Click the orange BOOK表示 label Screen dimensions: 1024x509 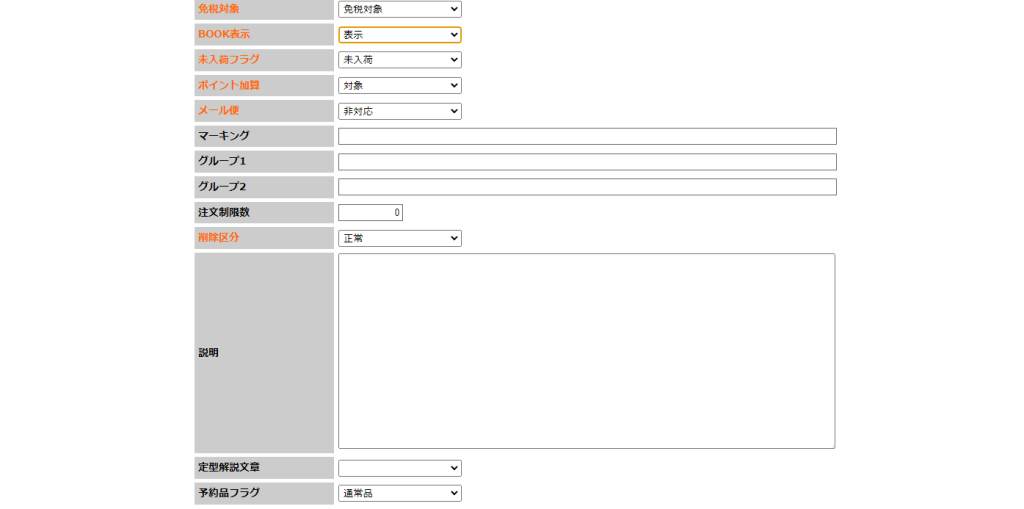coord(224,34)
